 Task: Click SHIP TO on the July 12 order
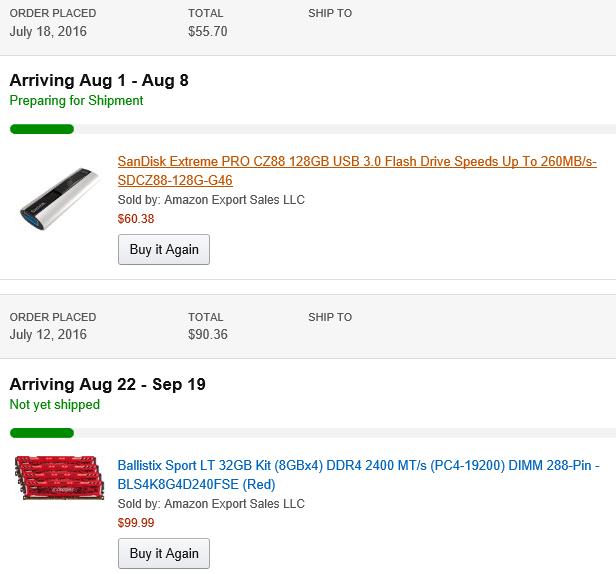pos(330,317)
